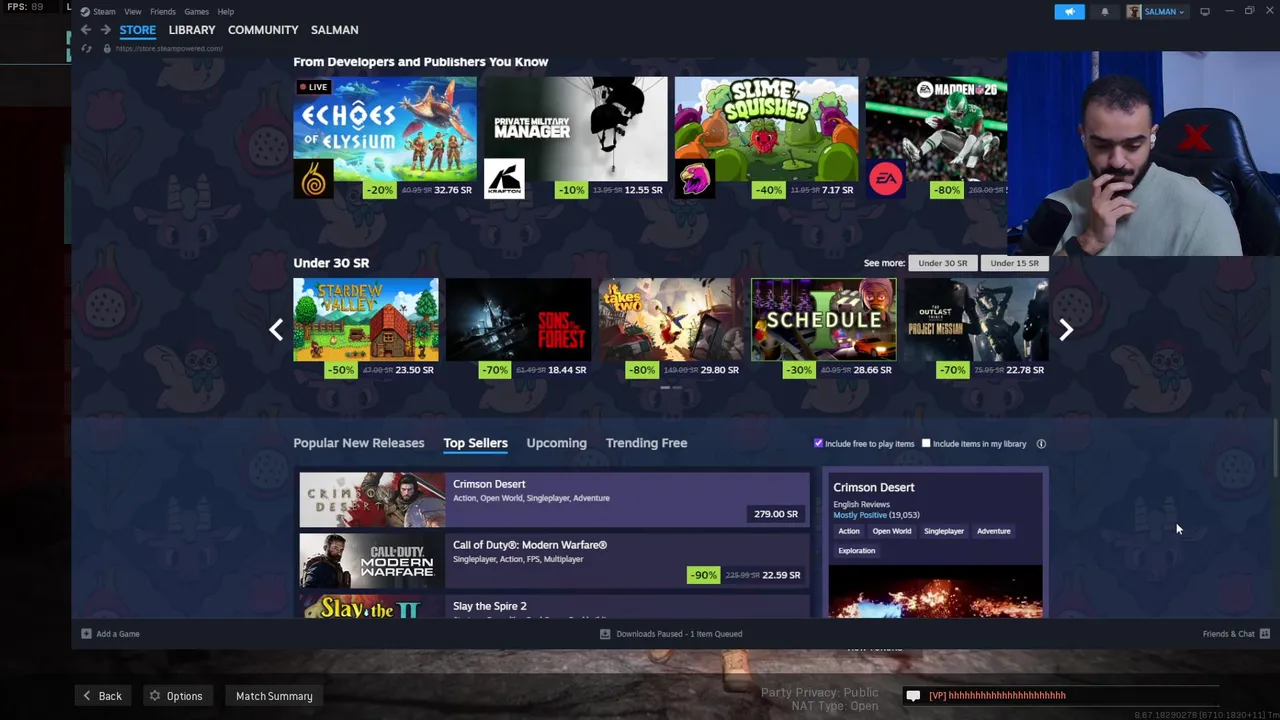
Task: Open the It Takes Two tile
Action: point(671,319)
